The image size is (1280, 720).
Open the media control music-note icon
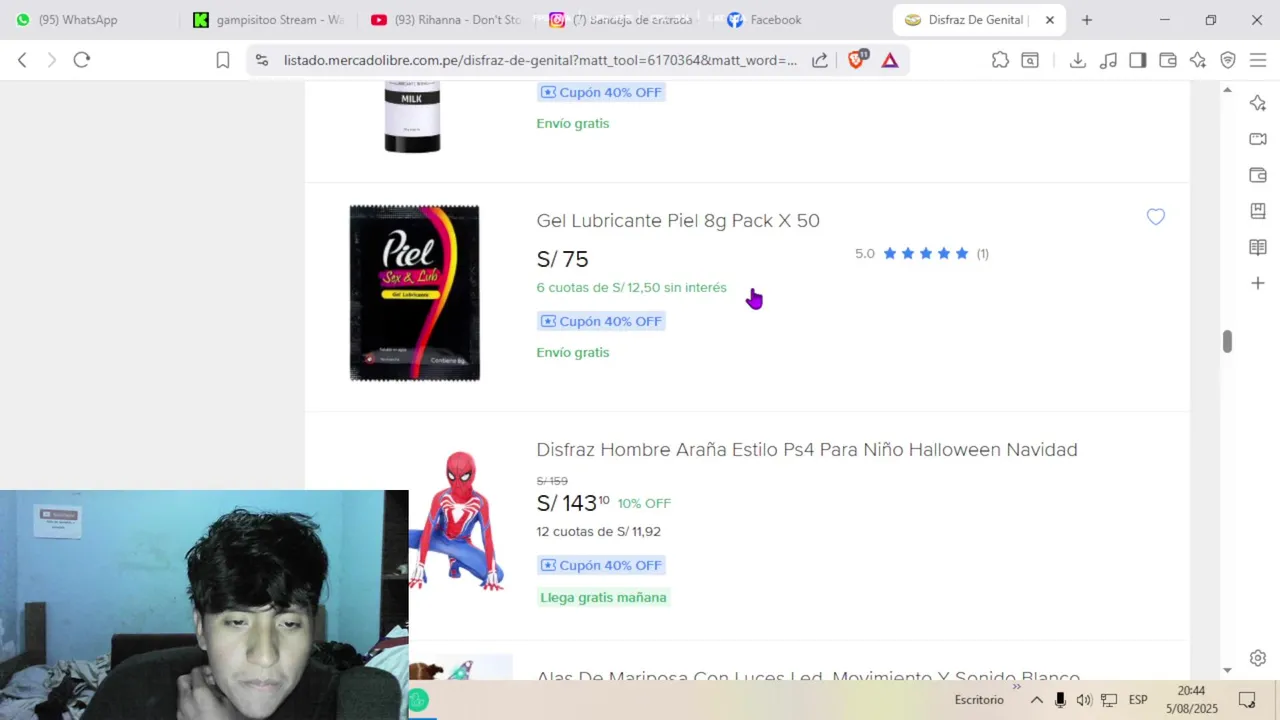1108,60
